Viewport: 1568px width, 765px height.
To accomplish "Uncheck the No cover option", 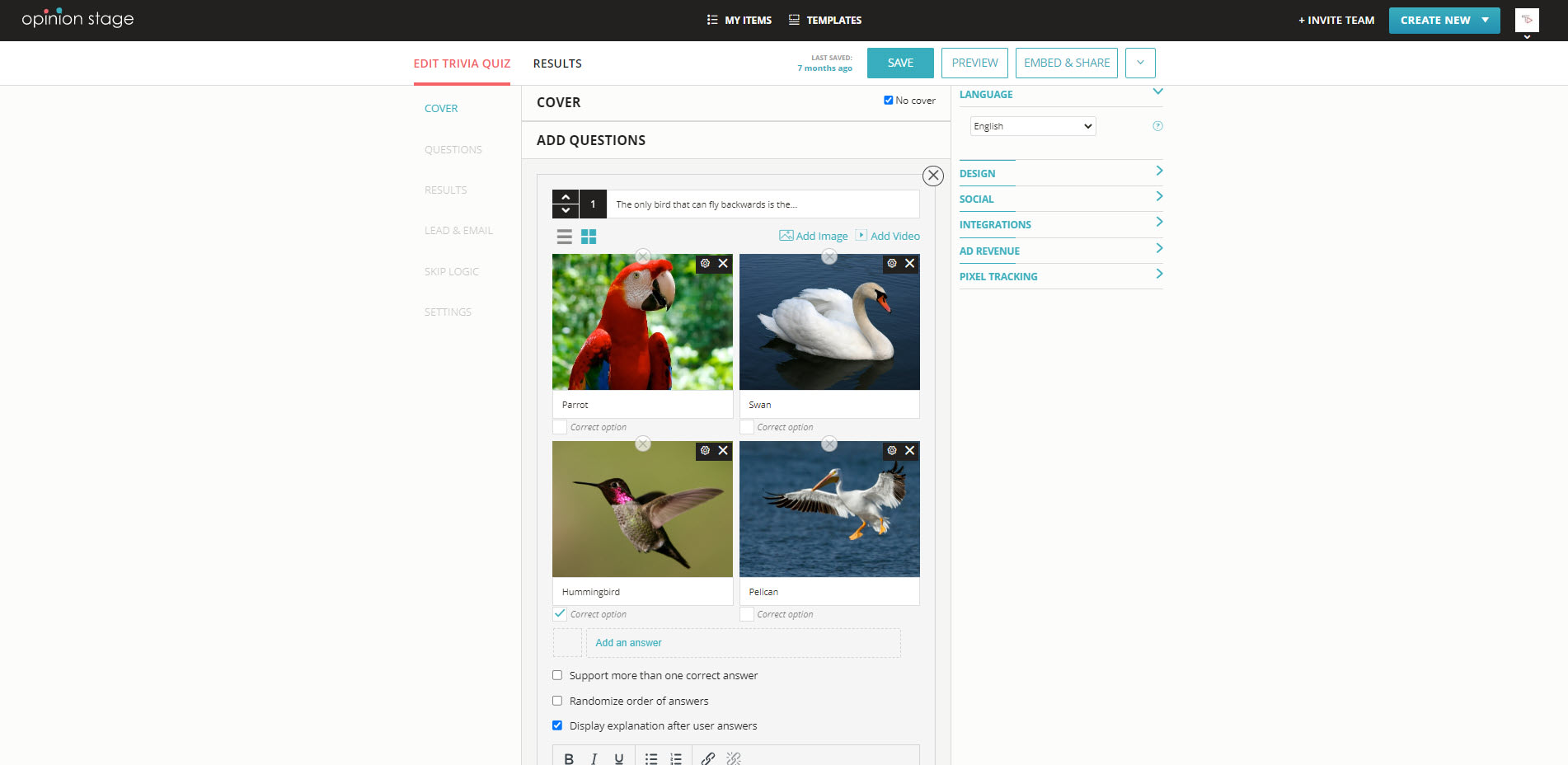I will click(x=888, y=100).
